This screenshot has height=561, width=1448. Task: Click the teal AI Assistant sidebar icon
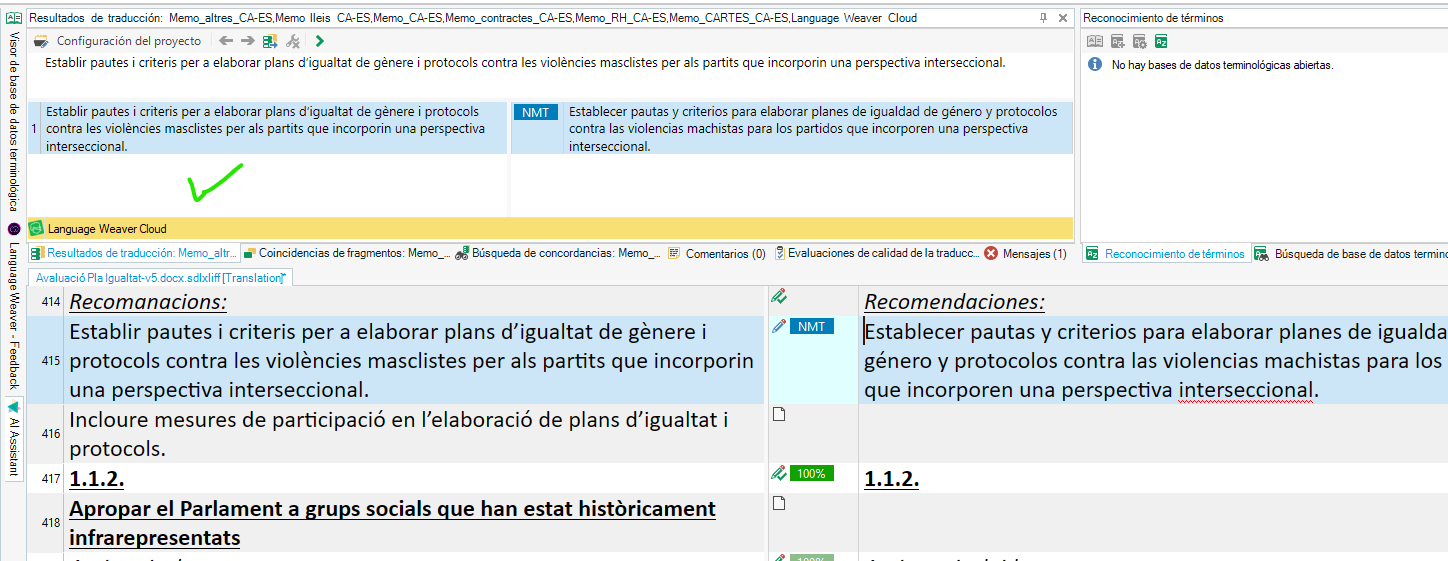[x=14, y=407]
